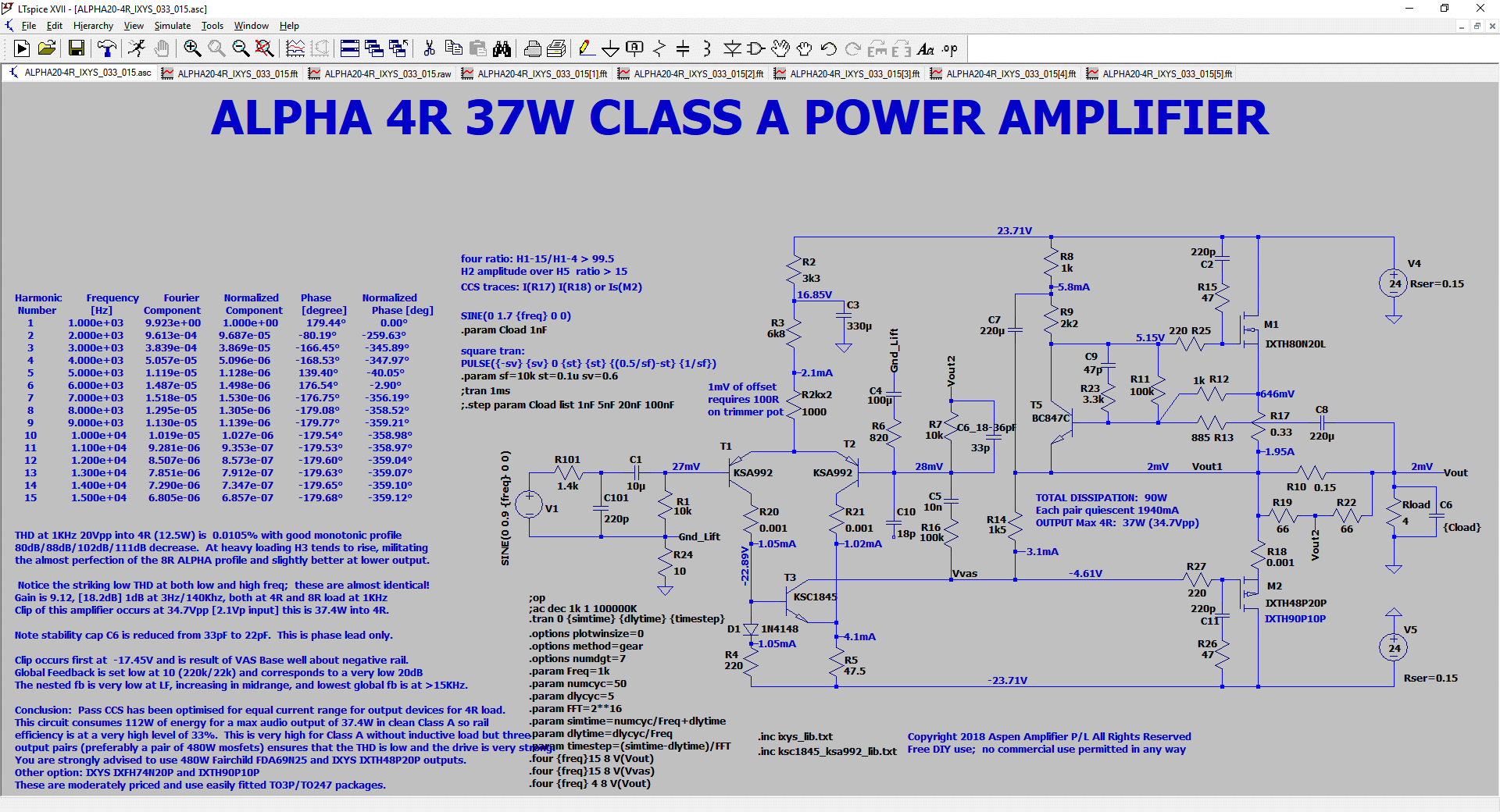Viewport: 1500px width, 812px height.
Task: Restore the inner schematic document window
Action: (x=1477, y=26)
